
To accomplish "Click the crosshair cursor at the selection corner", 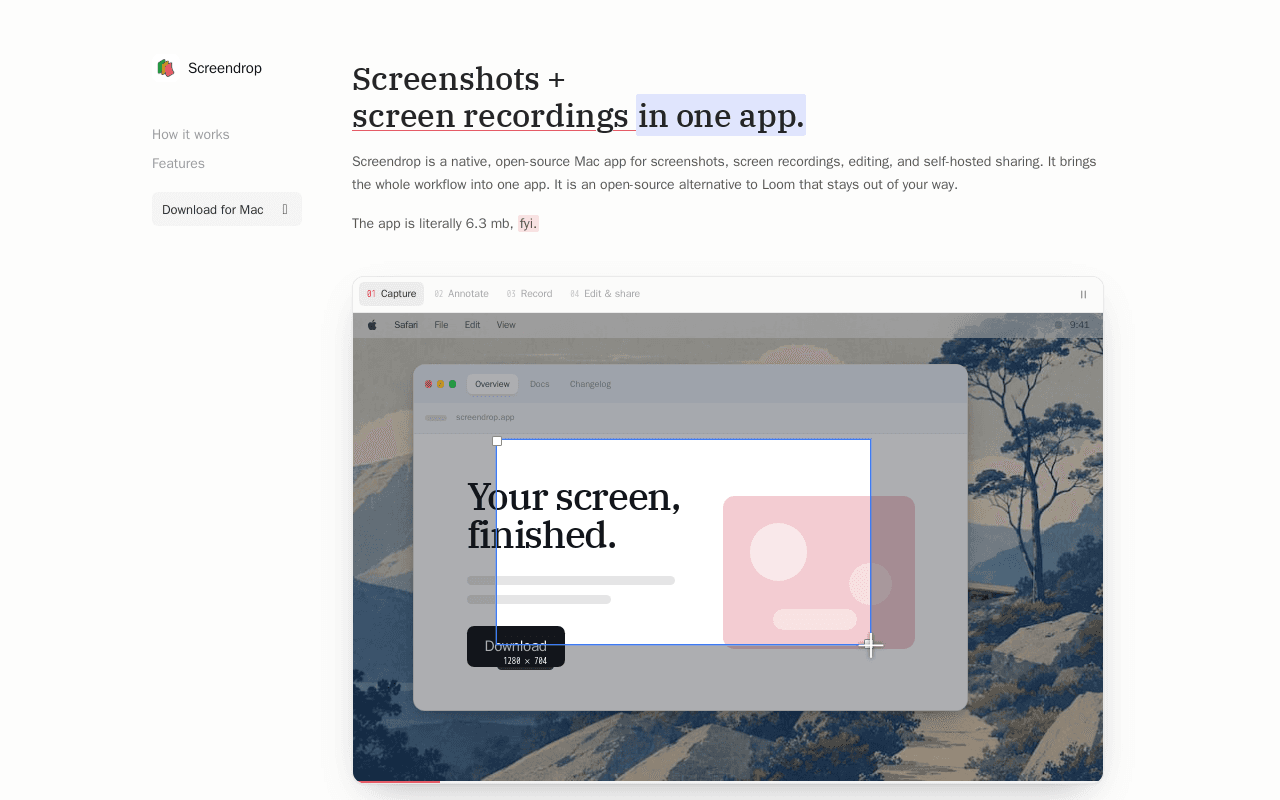I will [x=871, y=645].
